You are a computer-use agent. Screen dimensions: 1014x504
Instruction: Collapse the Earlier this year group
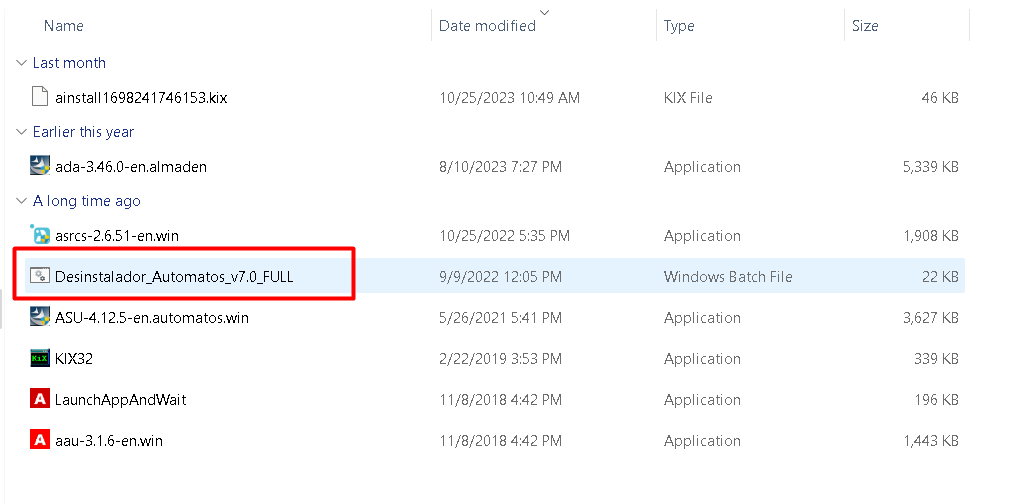21,132
